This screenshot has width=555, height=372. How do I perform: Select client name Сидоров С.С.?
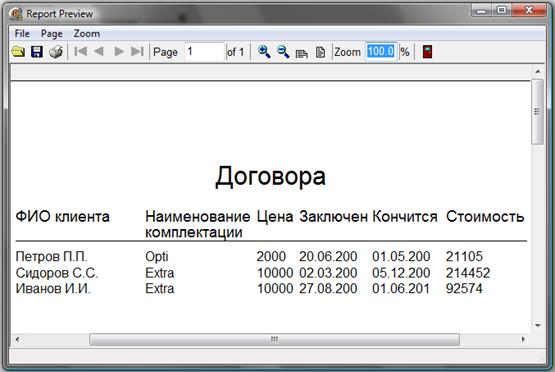pyautogui.click(x=57, y=273)
